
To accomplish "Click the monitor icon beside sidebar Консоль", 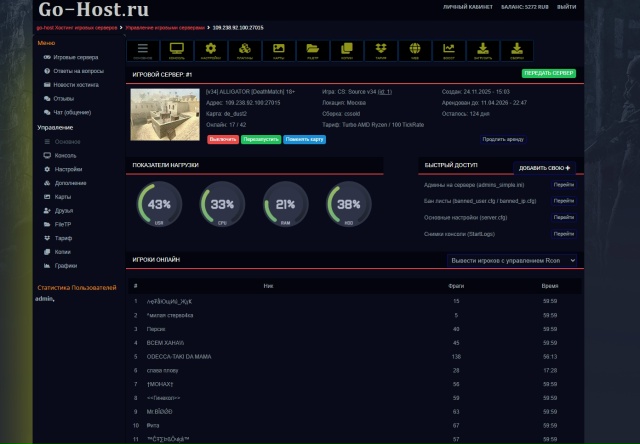I will click(x=47, y=155).
